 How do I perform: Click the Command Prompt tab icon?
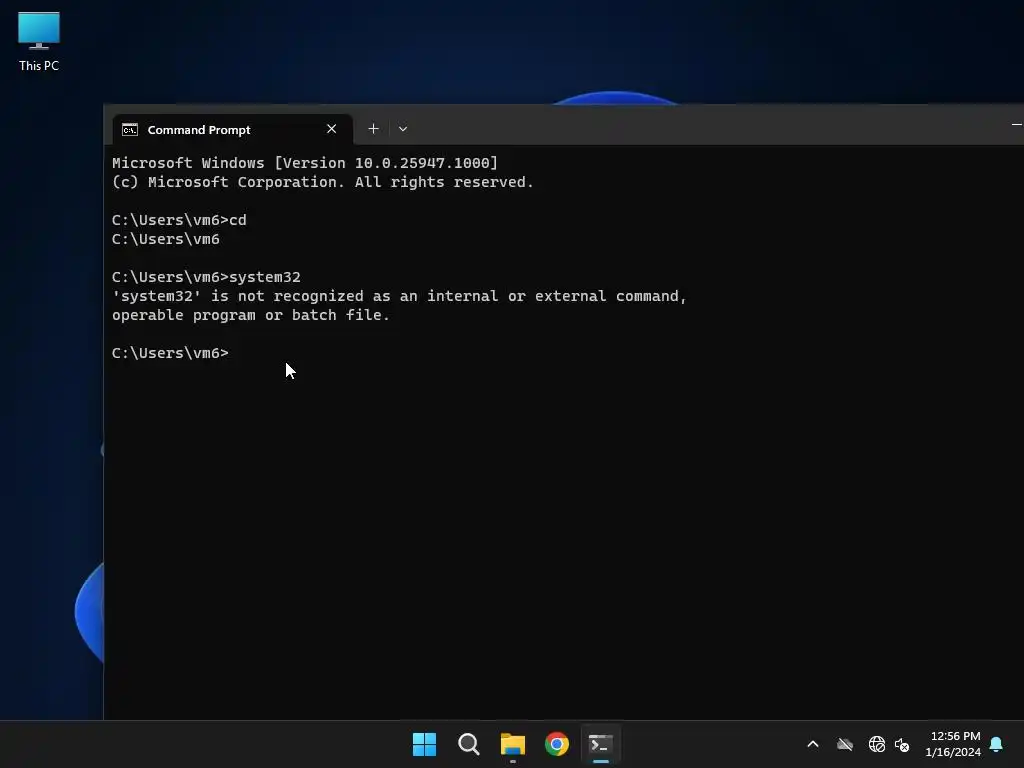coord(130,129)
